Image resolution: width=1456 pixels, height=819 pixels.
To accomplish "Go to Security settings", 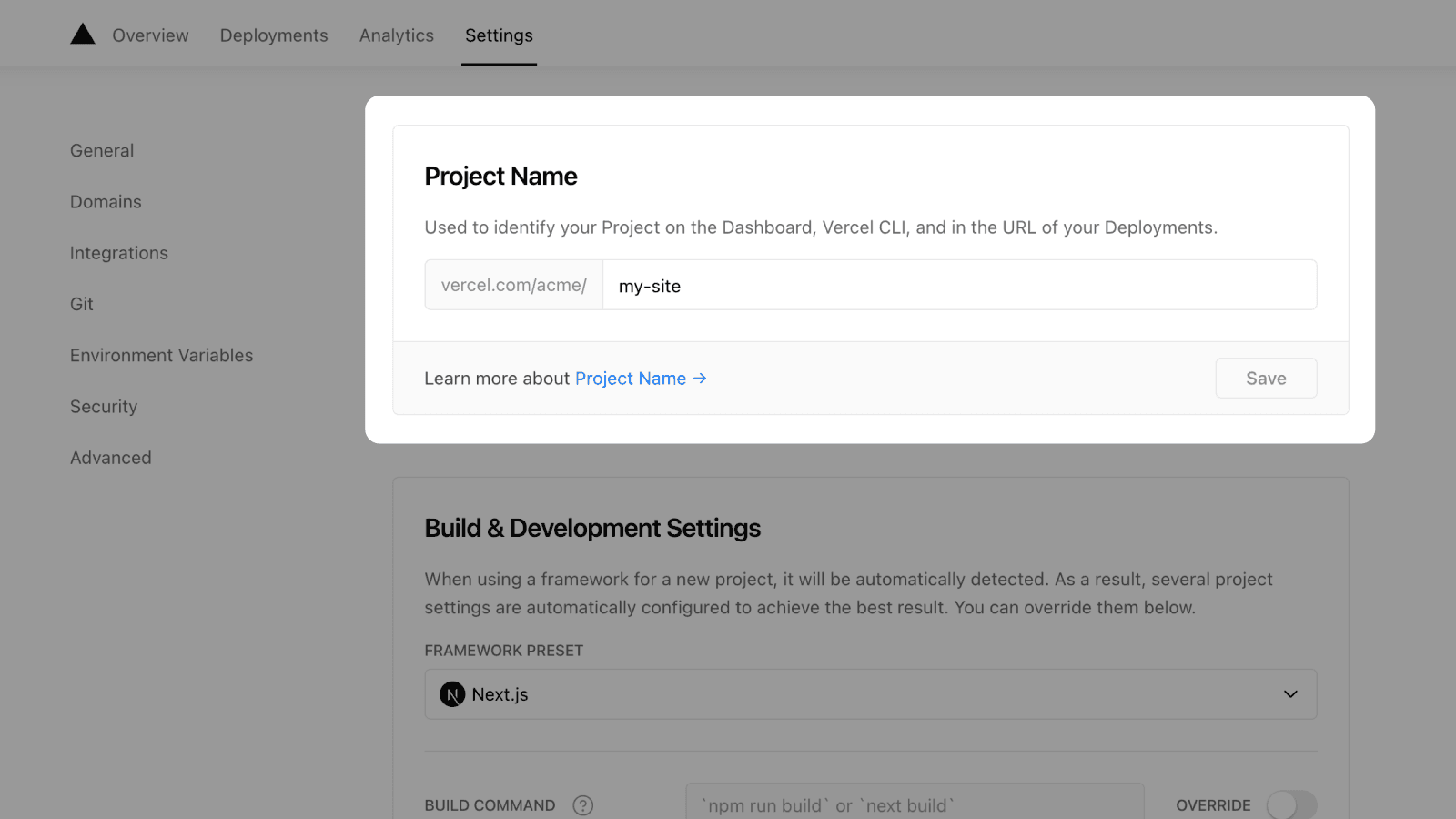I will [x=104, y=407].
